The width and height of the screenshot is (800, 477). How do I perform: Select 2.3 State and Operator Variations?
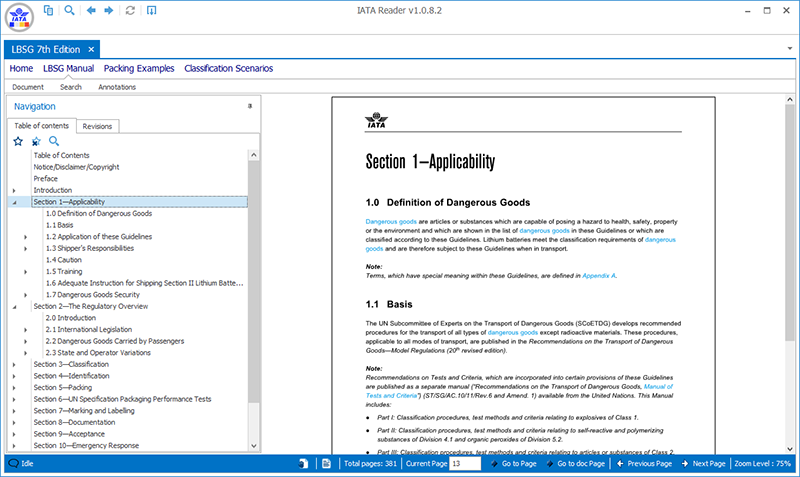[x=98, y=353]
